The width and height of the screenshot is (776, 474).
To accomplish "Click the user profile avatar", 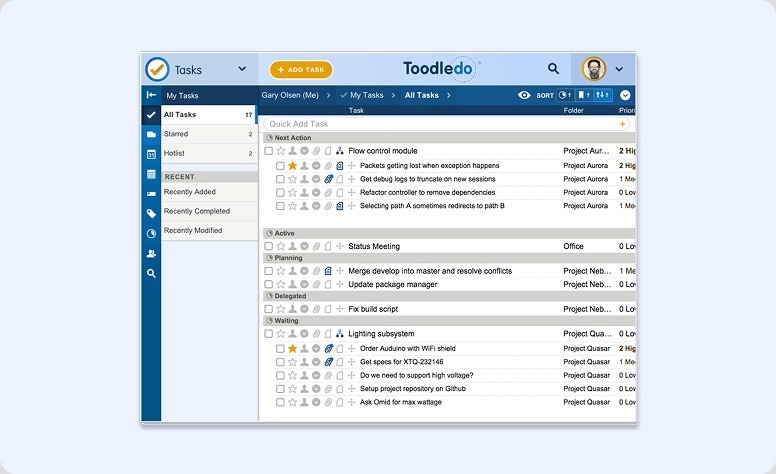I will point(594,69).
